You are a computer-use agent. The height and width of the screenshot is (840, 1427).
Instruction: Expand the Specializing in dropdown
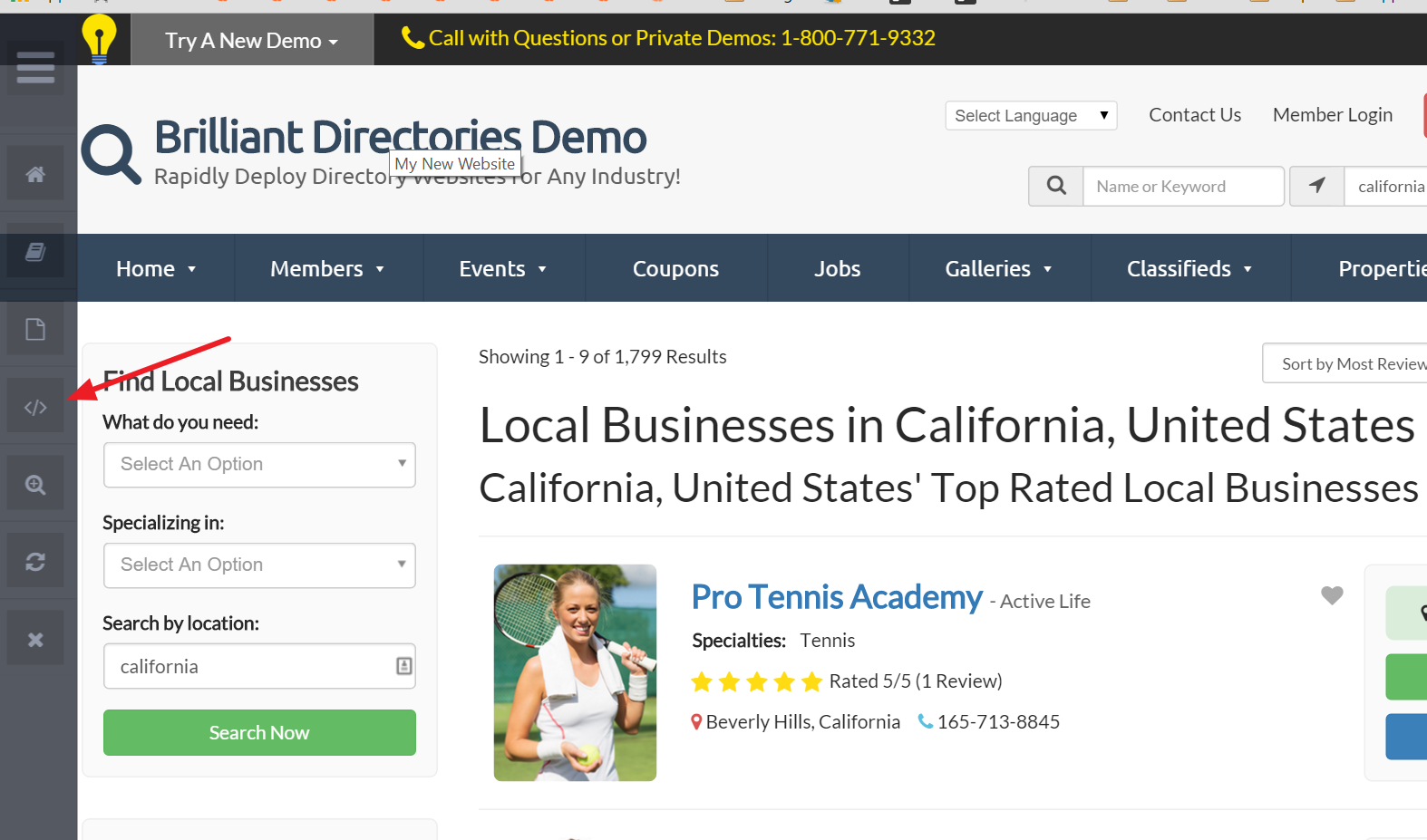pyautogui.click(x=259, y=565)
